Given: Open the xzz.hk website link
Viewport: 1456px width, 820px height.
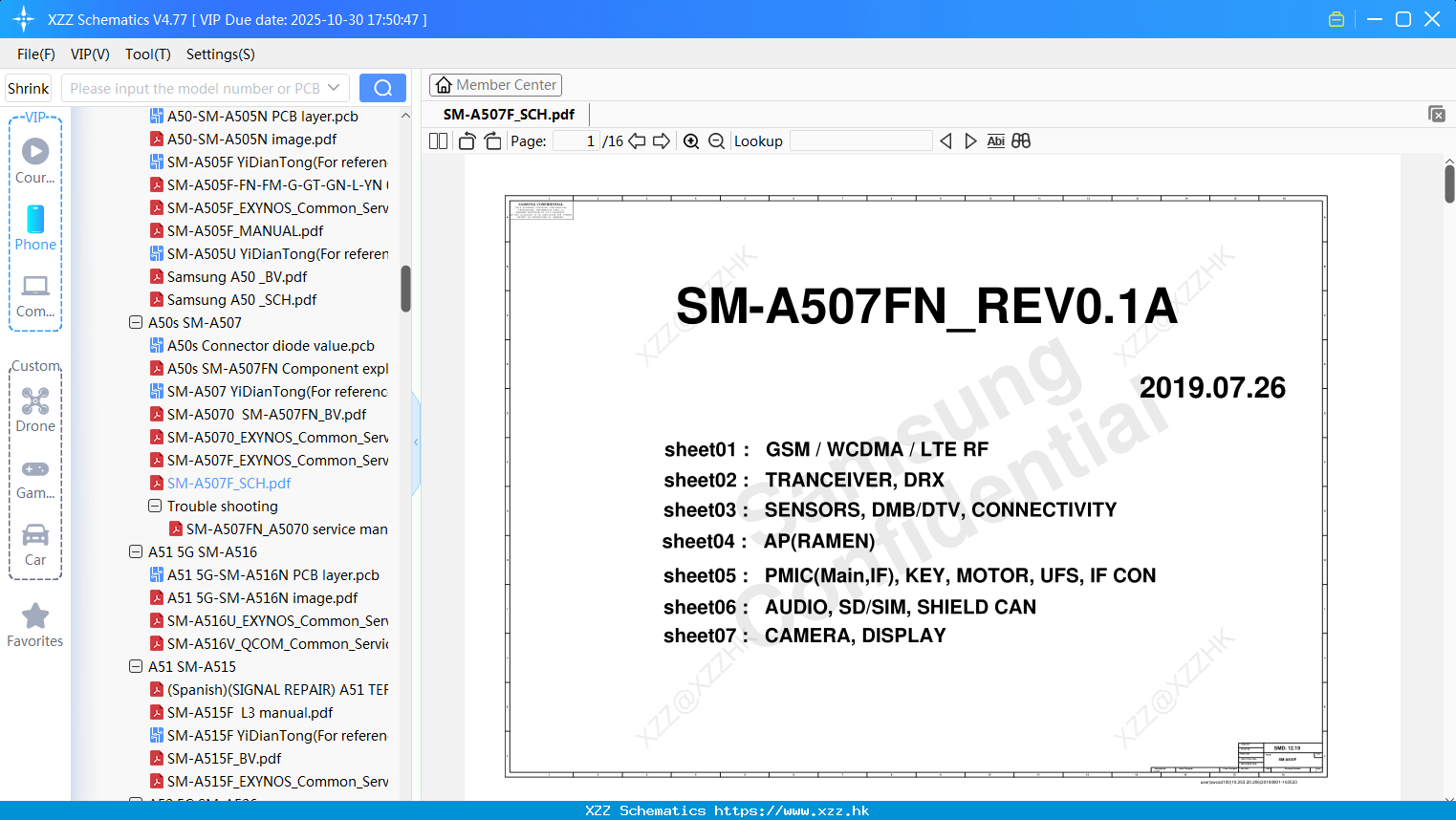Looking at the screenshot, I should [792, 810].
